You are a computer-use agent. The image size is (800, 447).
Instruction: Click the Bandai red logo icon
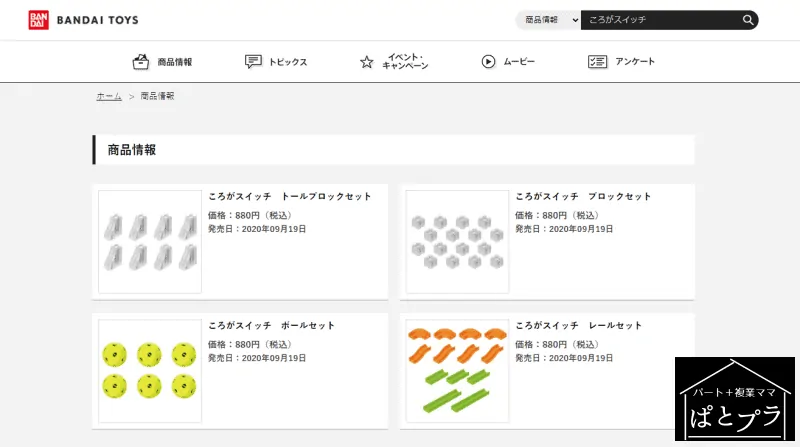pyautogui.click(x=38, y=20)
